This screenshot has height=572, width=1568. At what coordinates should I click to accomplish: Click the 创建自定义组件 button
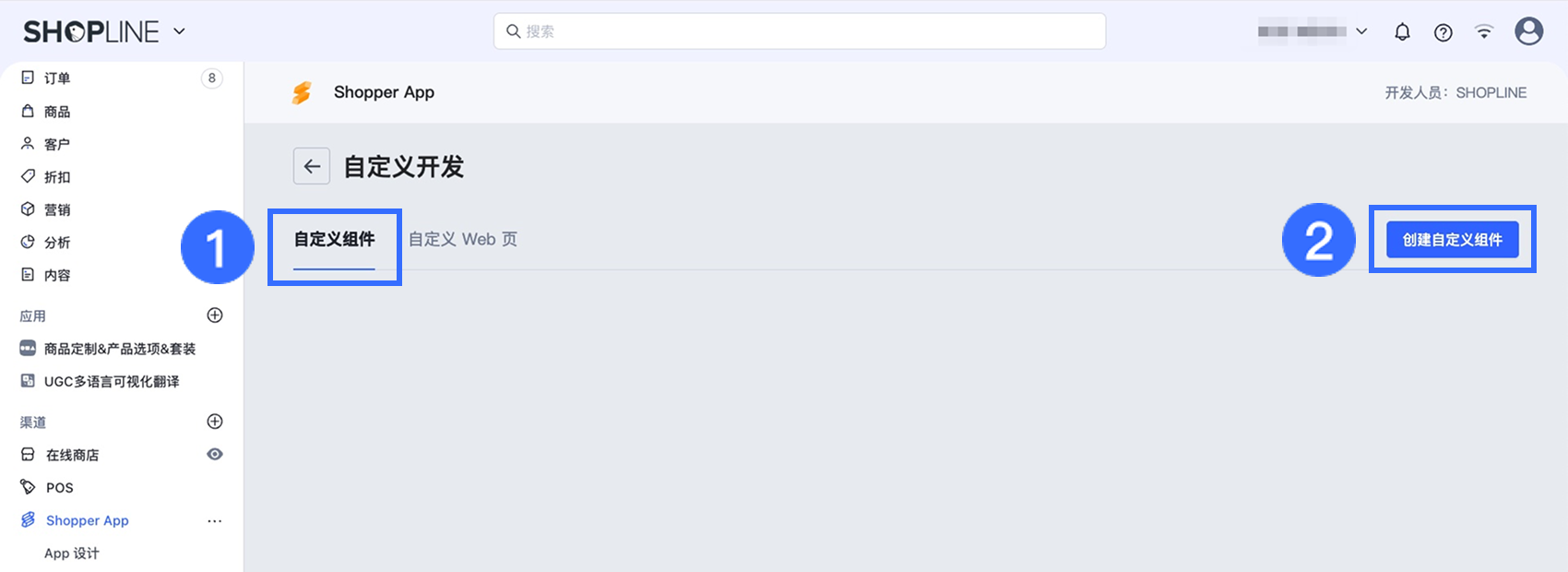click(1452, 240)
